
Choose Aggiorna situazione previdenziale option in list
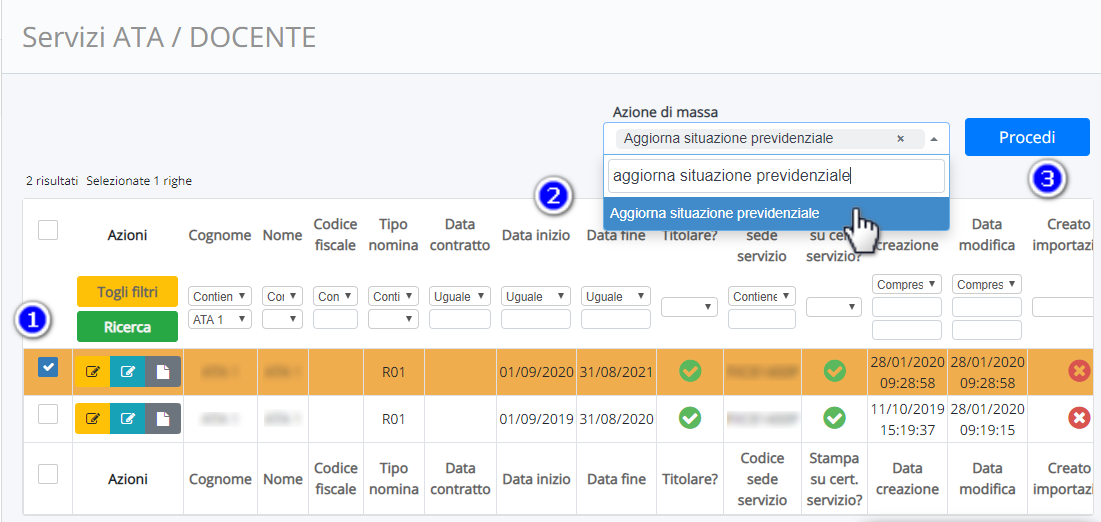click(x=776, y=214)
